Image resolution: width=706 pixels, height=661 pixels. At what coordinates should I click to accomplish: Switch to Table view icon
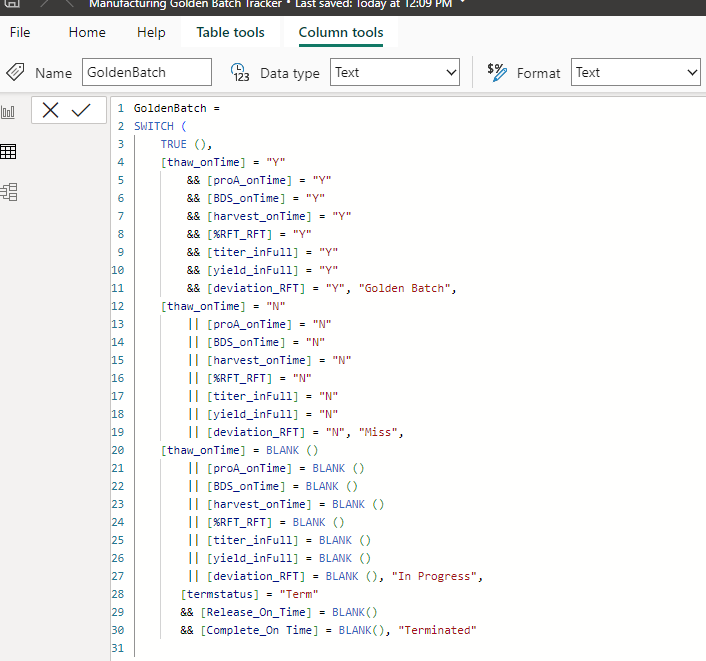tap(8, 152)
